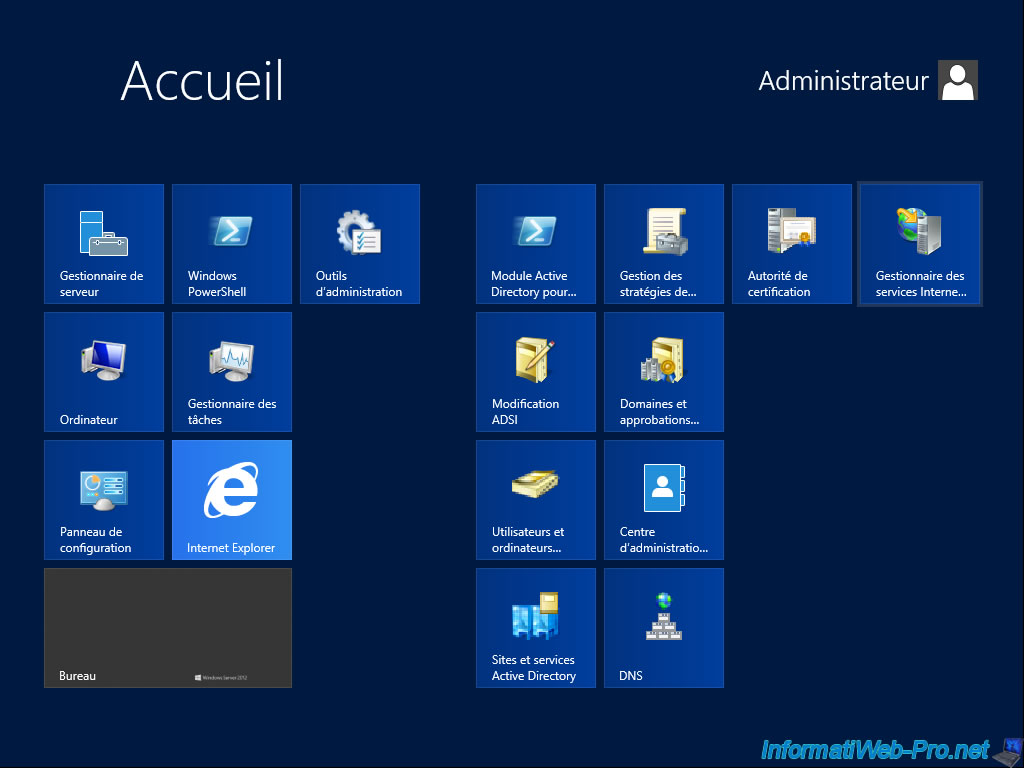Switch to the Bureau desktop tile
This screenshot has height=768, width=1024.
coord(168,628)
